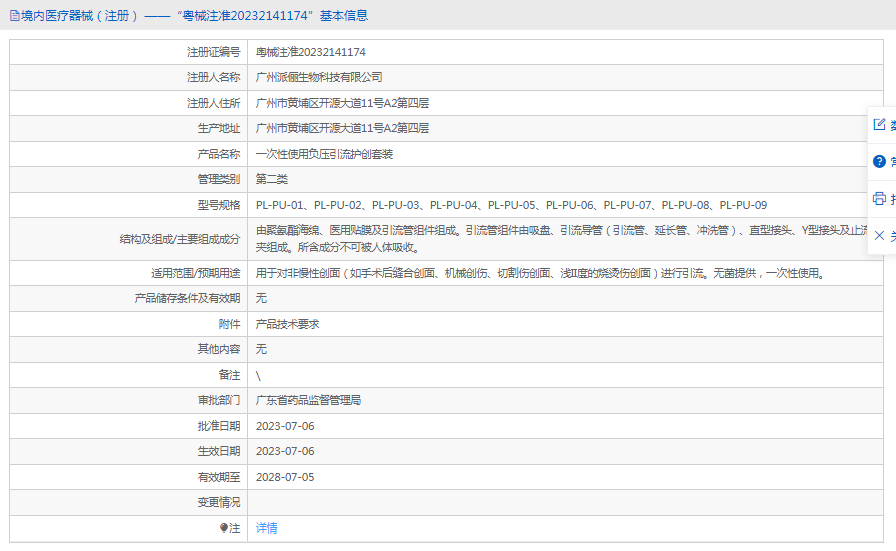This screenshot has height=551, width=896.
Task: Click registration number 粤械注准20232141174 value
Action: (310, 52)
